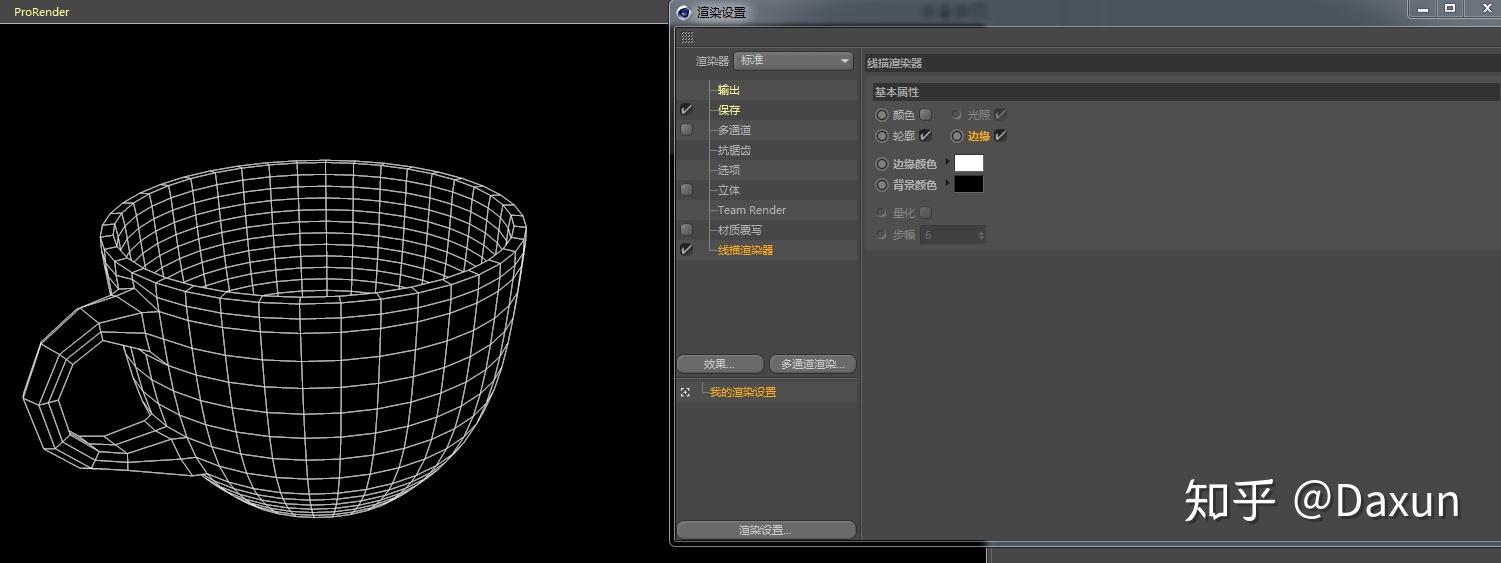
Task: Select the 立体 entry
Action: [x=729, y=190]
